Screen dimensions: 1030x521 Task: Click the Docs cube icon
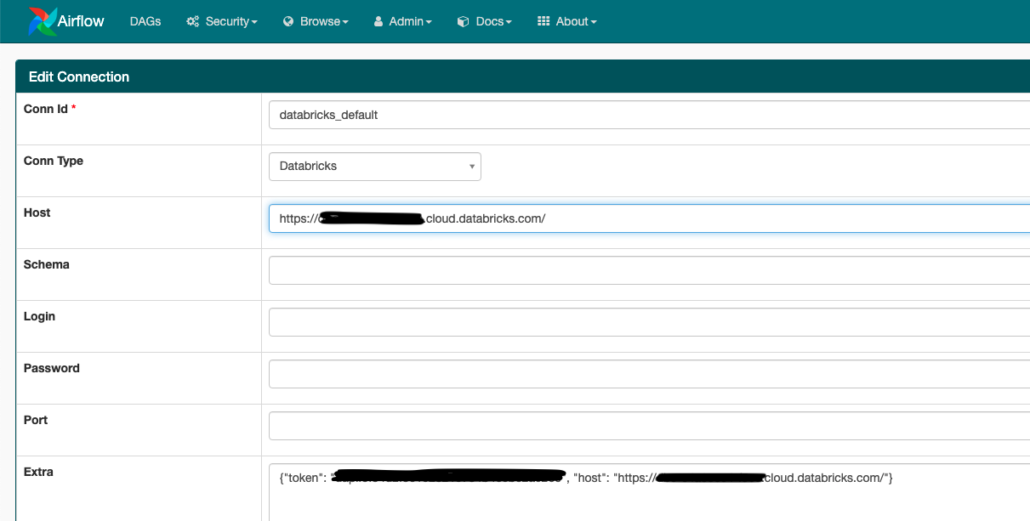[x=463, y=22]
